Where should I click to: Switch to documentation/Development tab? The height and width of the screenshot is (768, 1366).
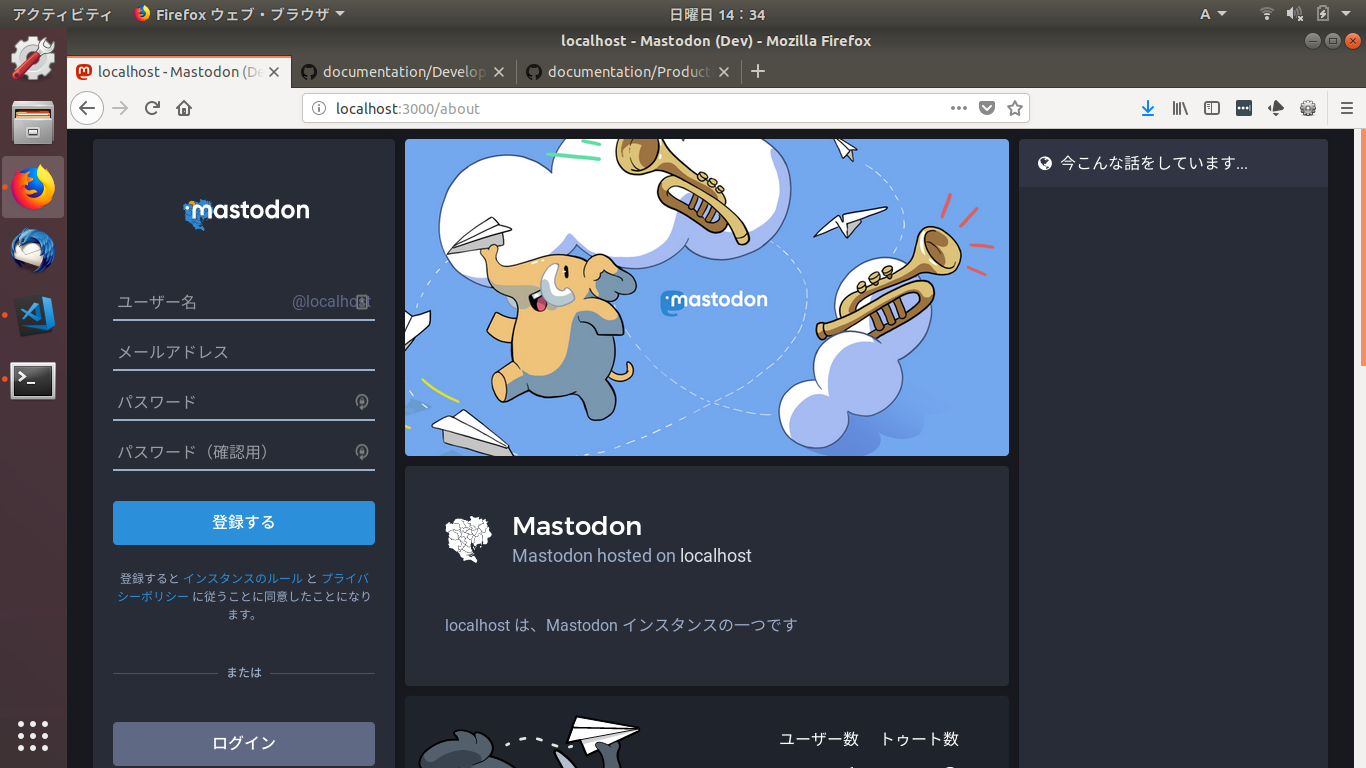point(404,72)
